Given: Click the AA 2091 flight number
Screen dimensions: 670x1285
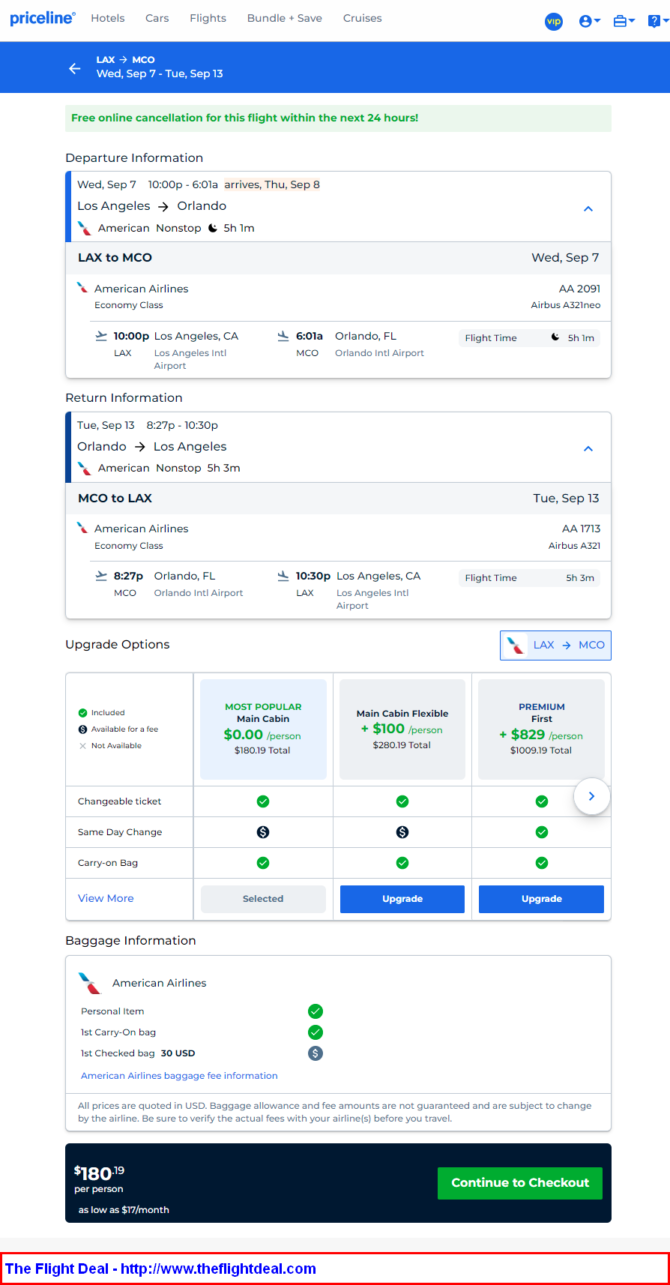Looking at the screenshot, I should [x=580, y=288].
